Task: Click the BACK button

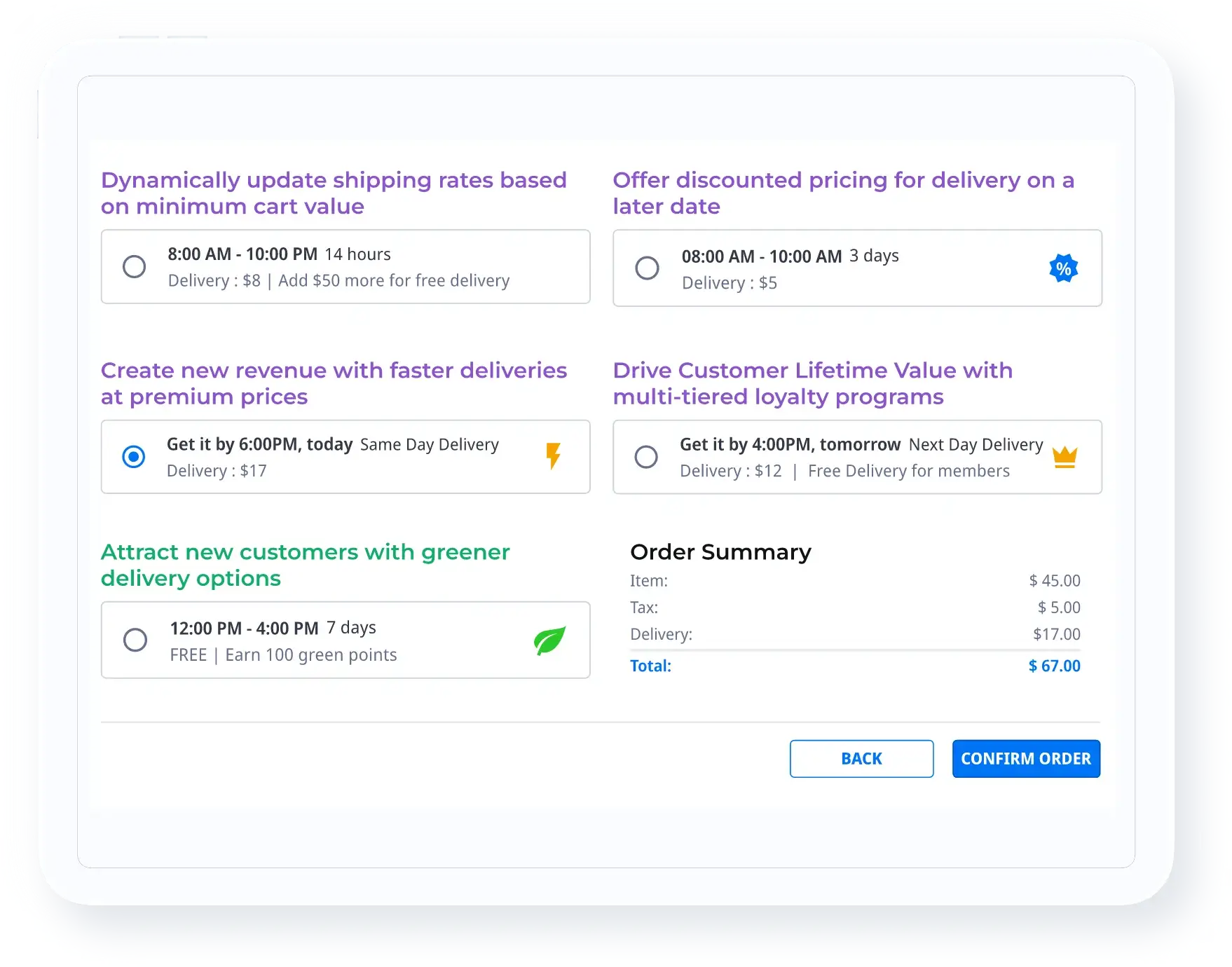Action: 861,758
